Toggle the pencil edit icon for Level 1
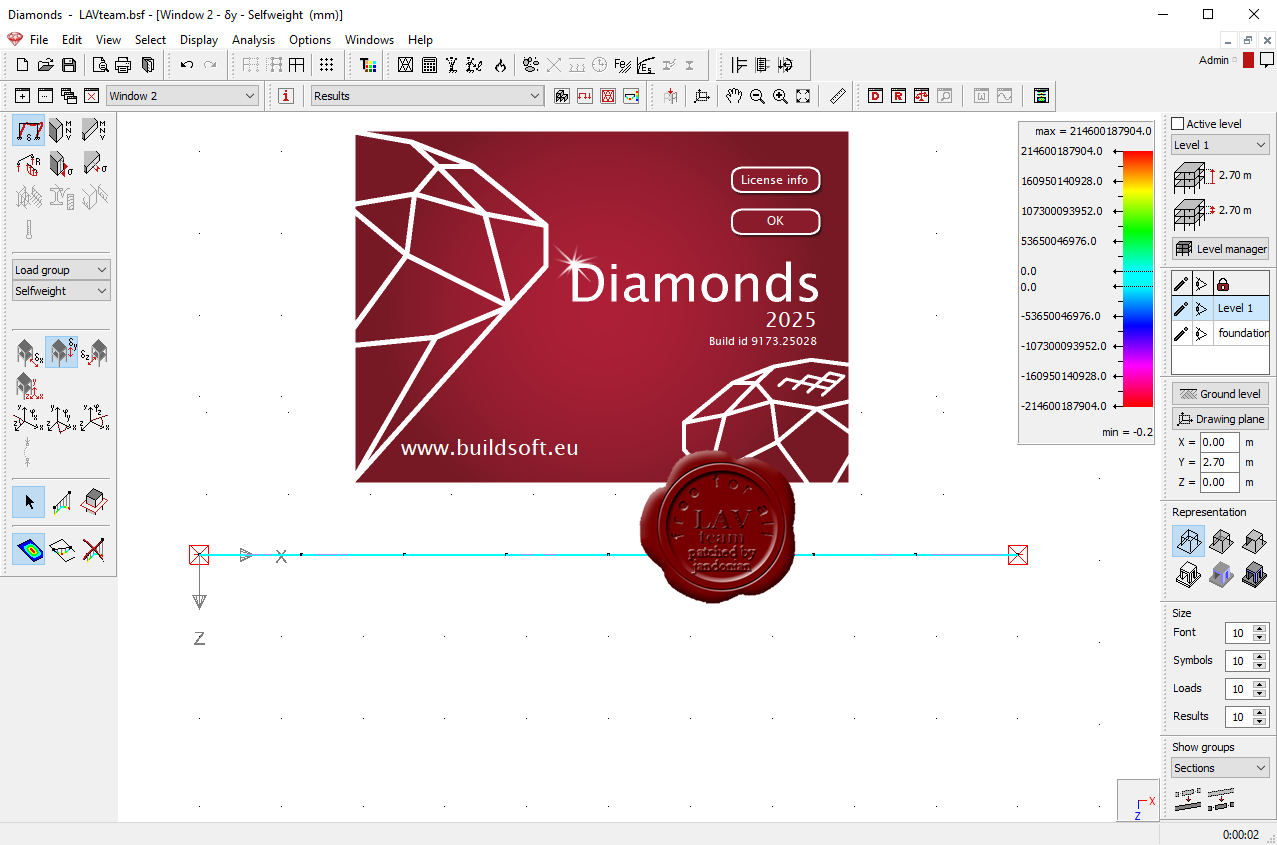Image resolution: width=1277 pixels, height=845 pixels. [x=1181, y=308]
